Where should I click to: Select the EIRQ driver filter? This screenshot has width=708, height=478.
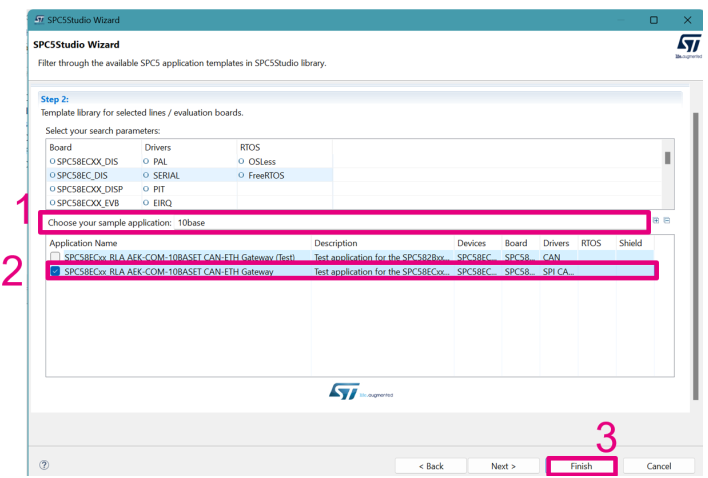coord(158,203)
